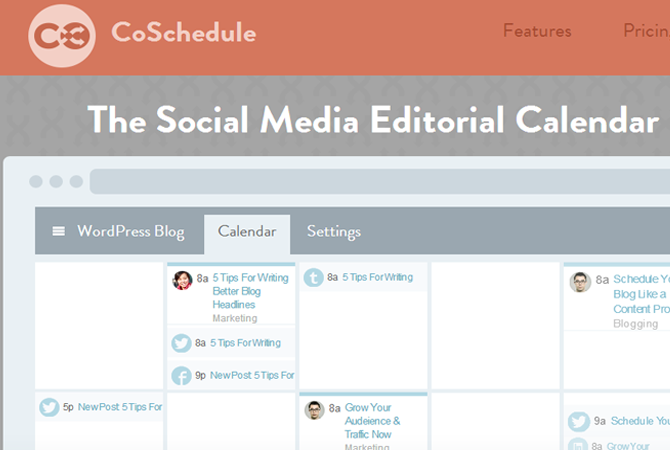Open the Settings tab
The width and height of the screenshot is (670, 450).
[x=334, y=231]
